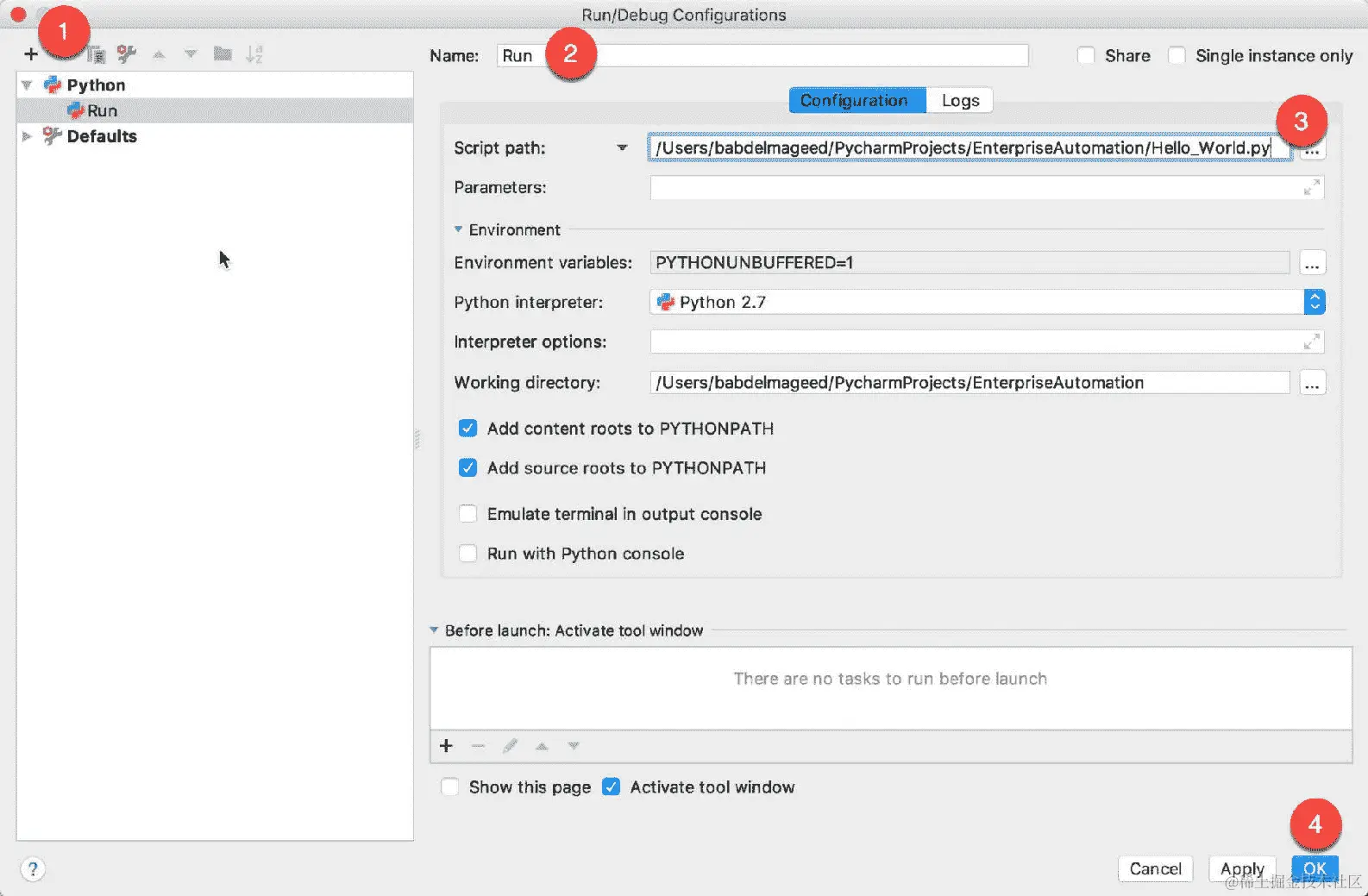Toggle the Share checkbox

coord(1086,55)
